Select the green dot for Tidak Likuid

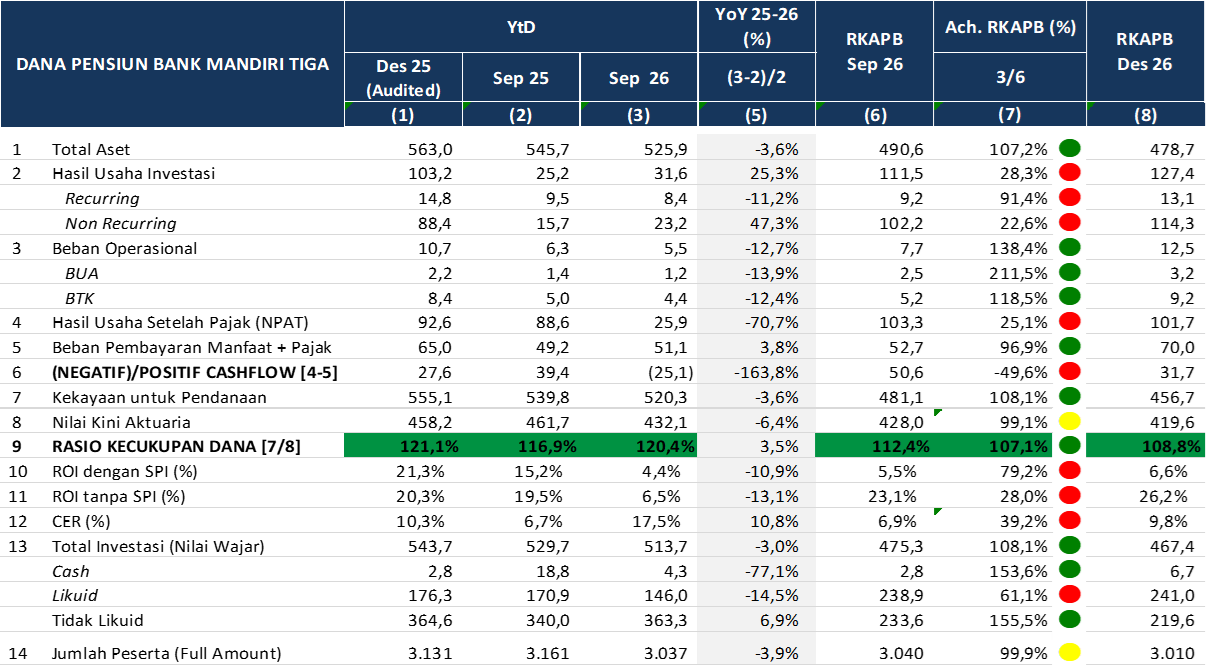click(1069, 620)
